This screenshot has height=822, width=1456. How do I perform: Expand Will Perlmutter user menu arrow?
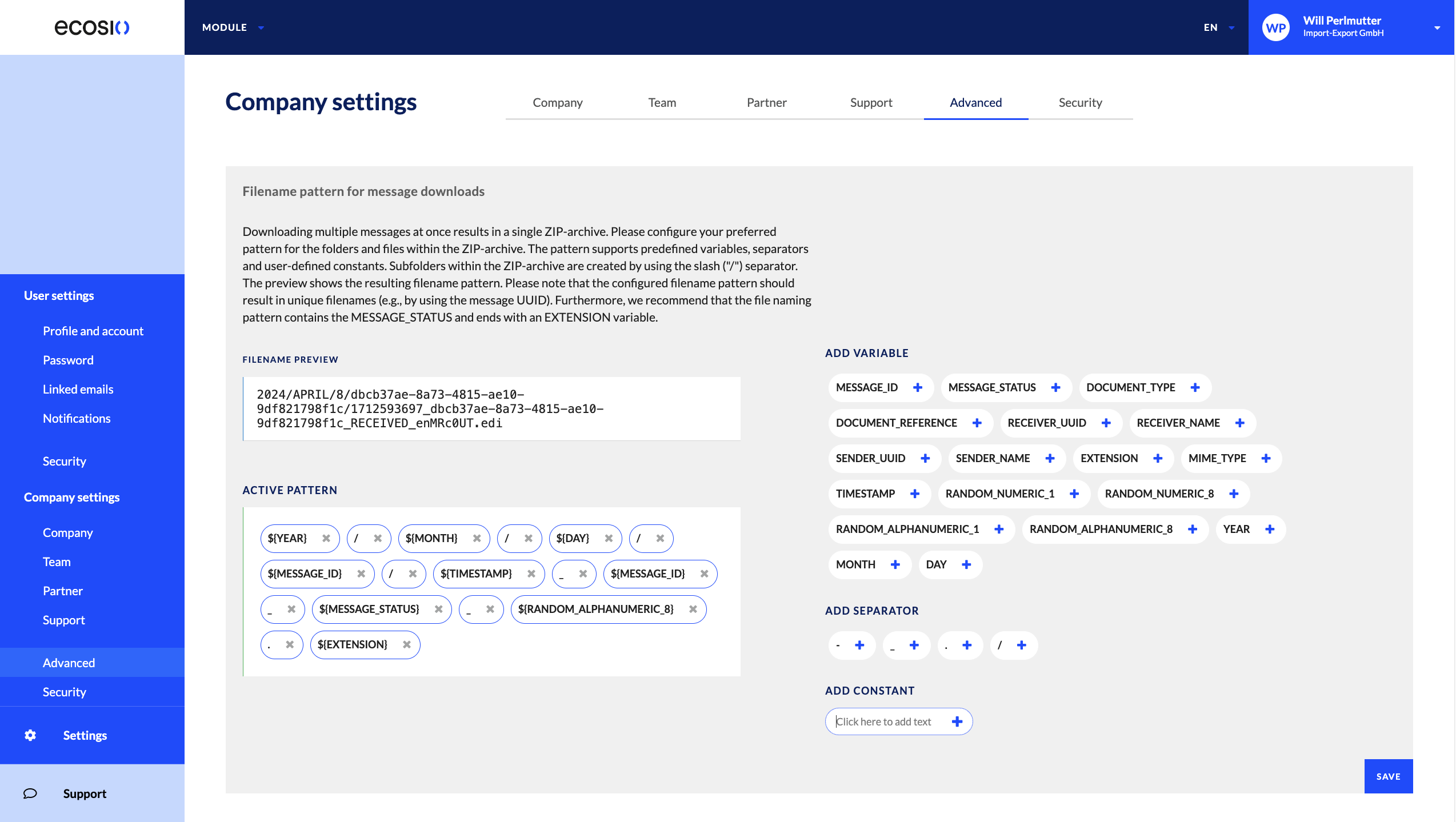(1437, 27)
